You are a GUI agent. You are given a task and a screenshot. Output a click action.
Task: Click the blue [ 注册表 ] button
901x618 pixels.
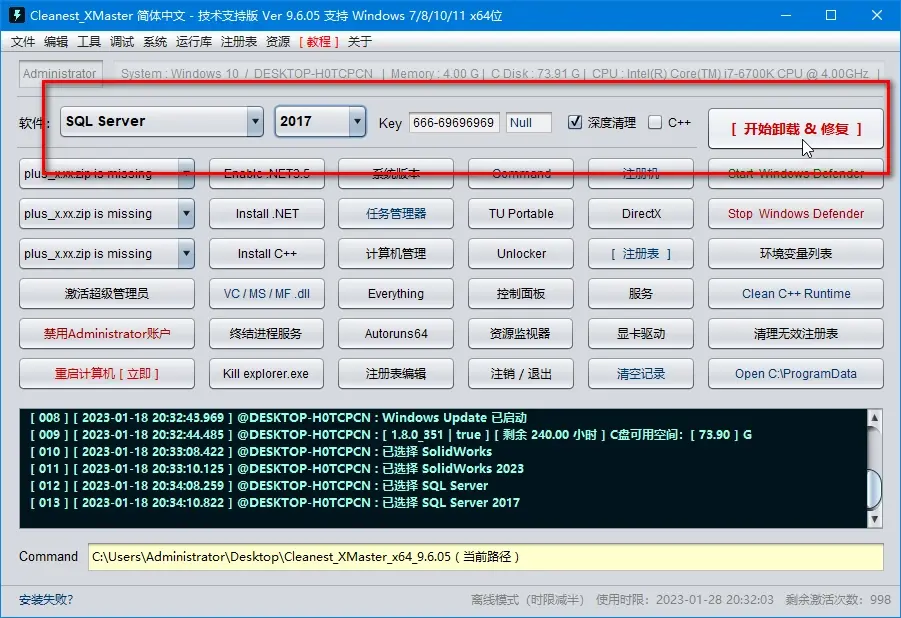[641, 254]
